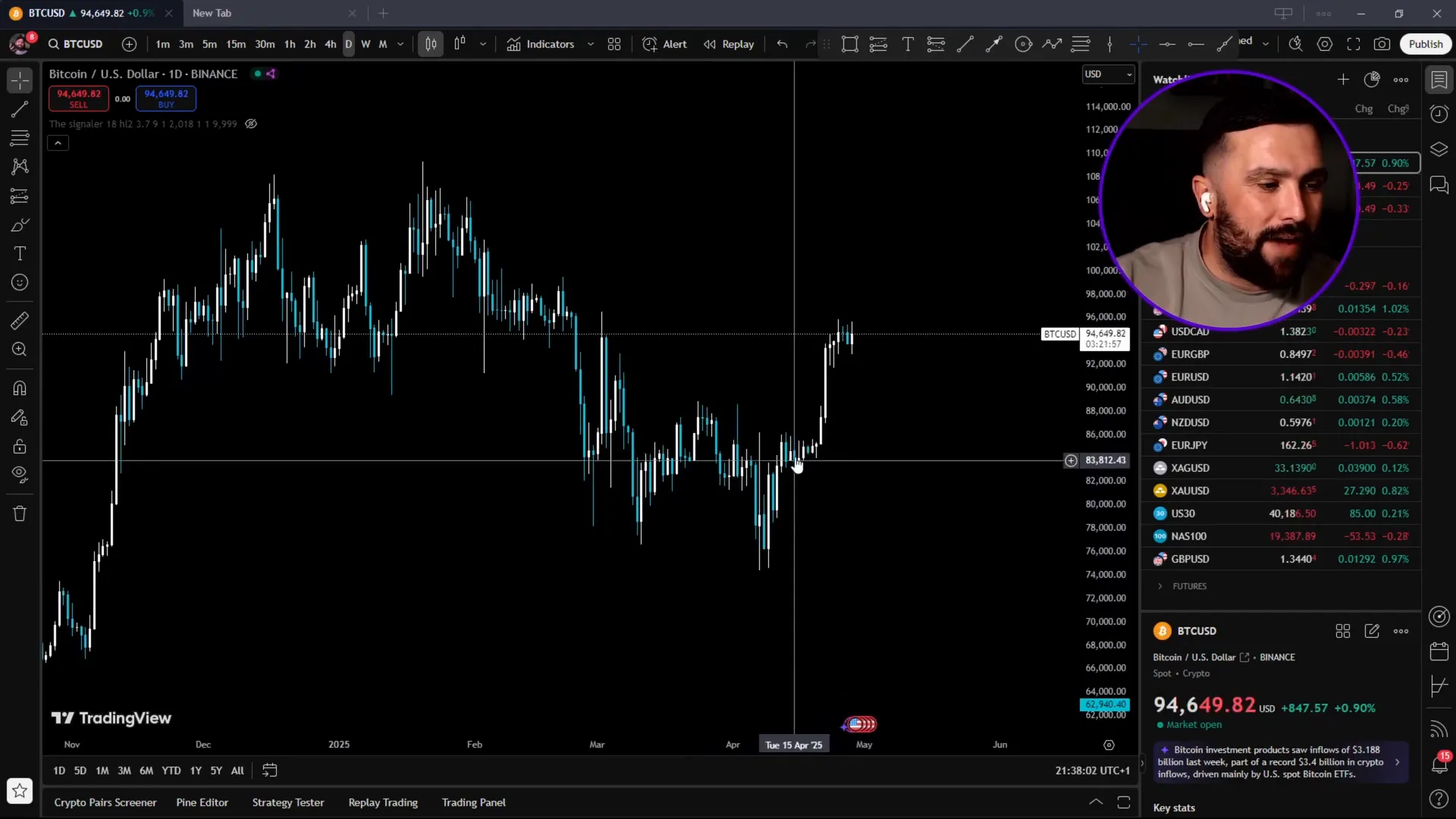The height and width of the screenshot is (819, 1456).
Task: Click the blue BUY price button
Action: (166, 99)
